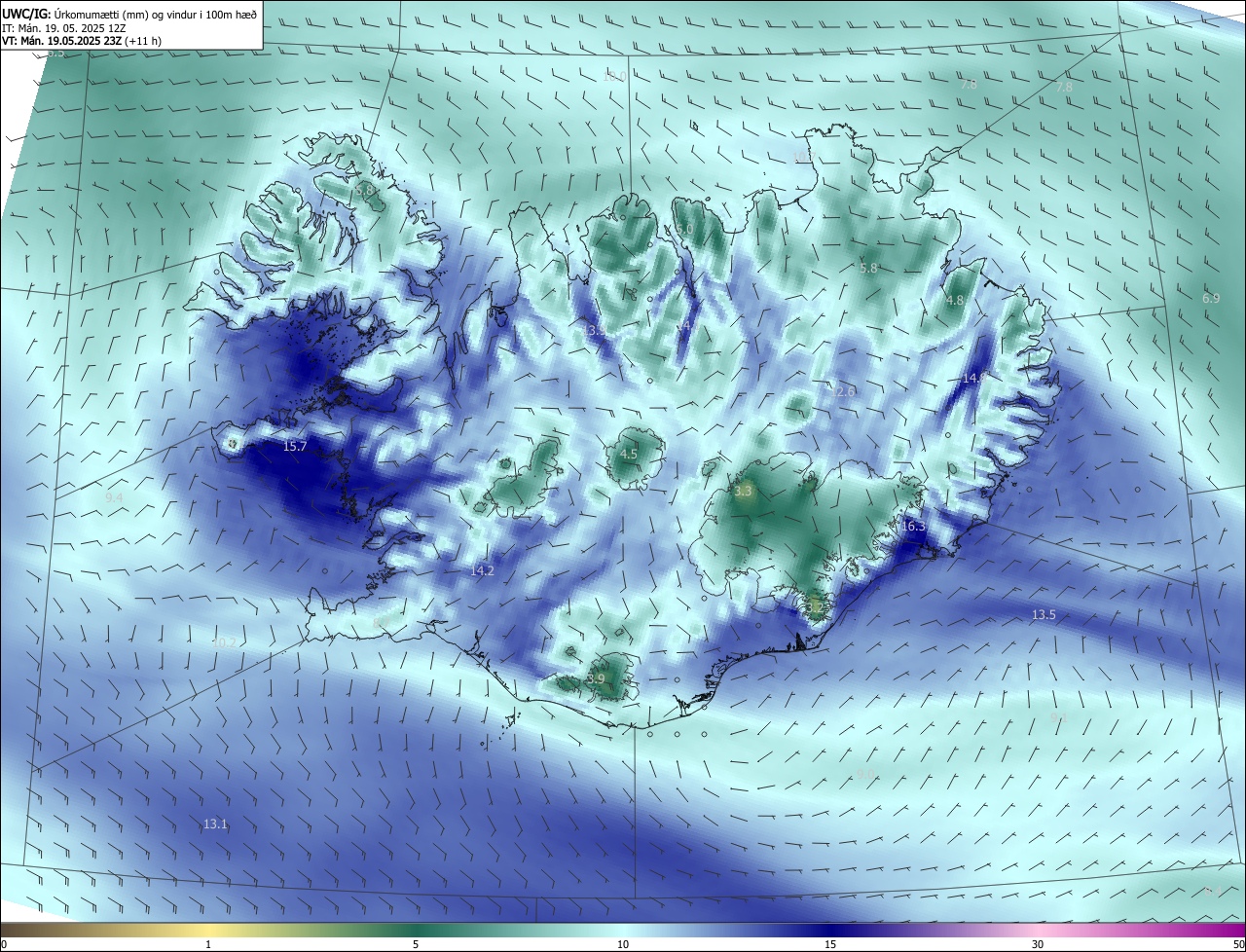Click the 12.6 value label
The image size is (1246, 952).
coord(843,391)
